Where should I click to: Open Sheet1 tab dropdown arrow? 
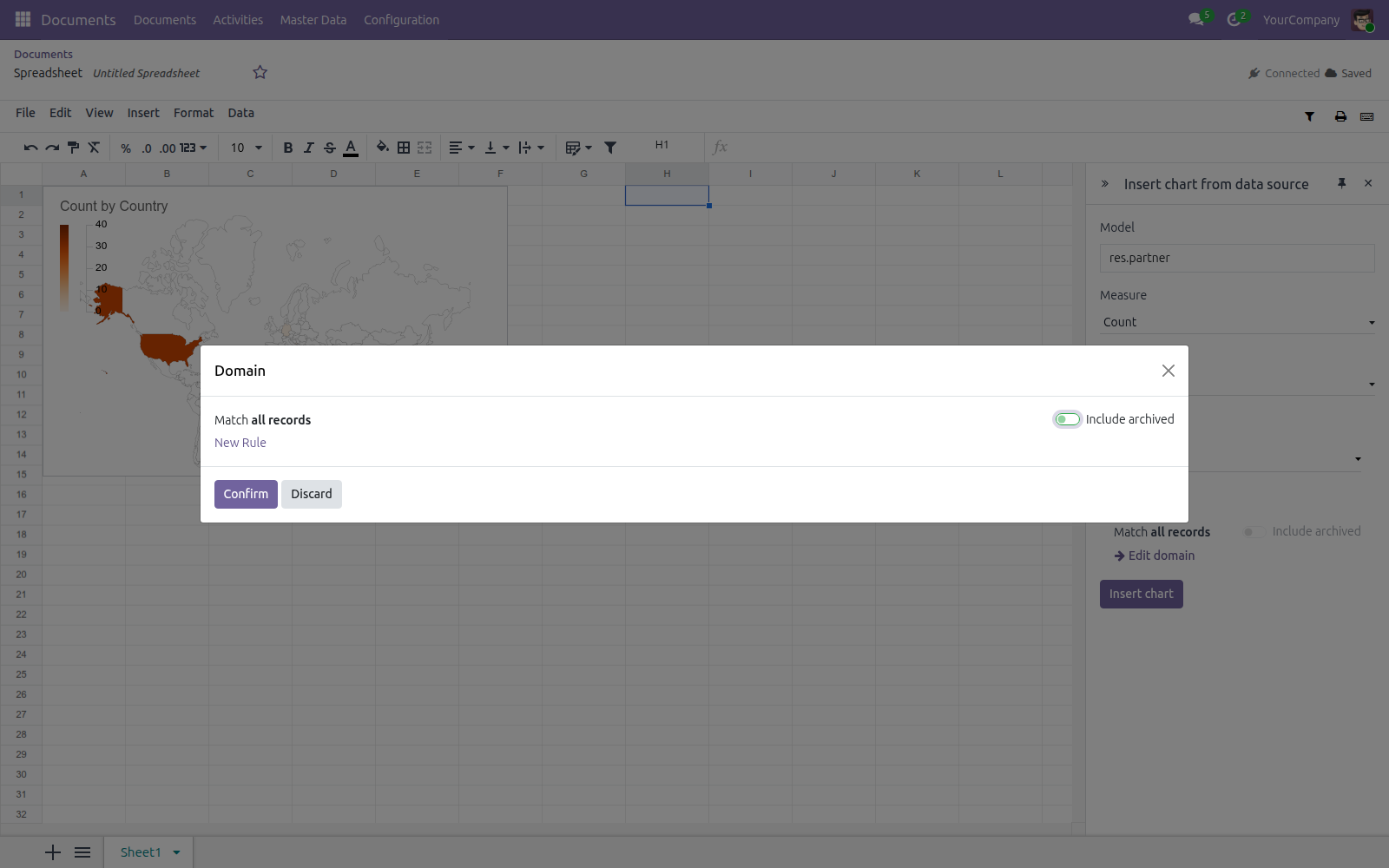[x=177, y=852]
